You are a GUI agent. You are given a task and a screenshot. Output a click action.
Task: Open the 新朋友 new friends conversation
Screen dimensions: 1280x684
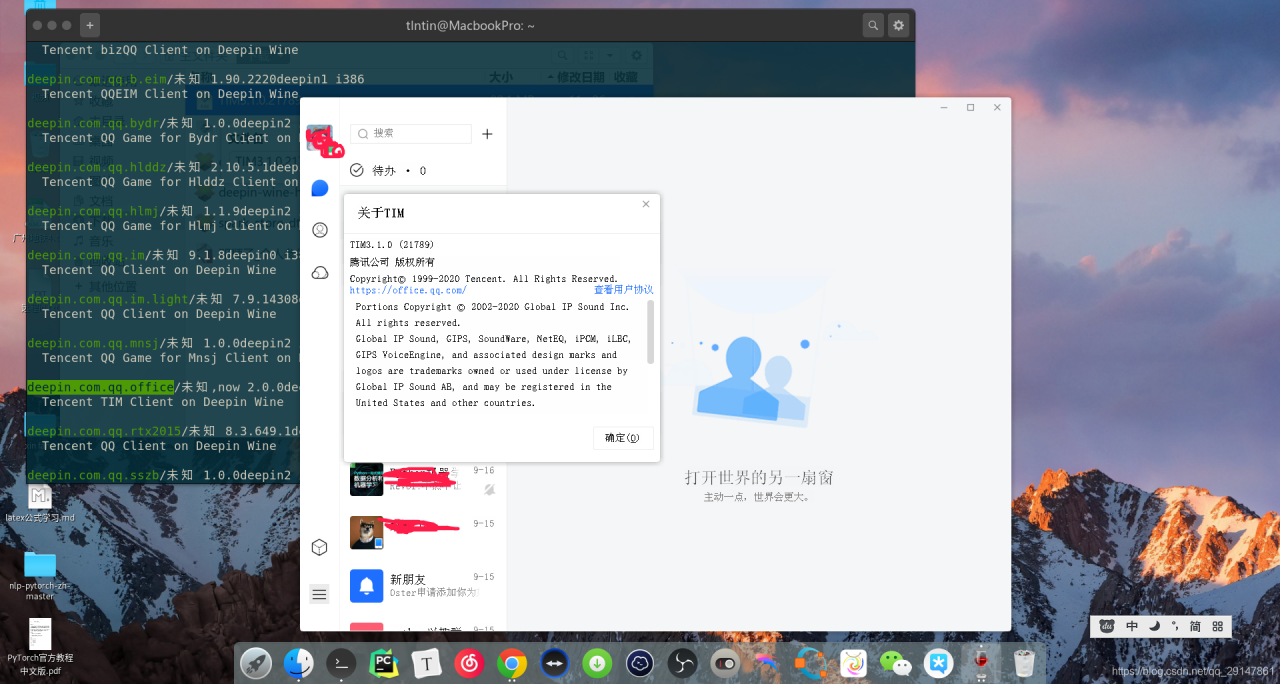point(423,586)
